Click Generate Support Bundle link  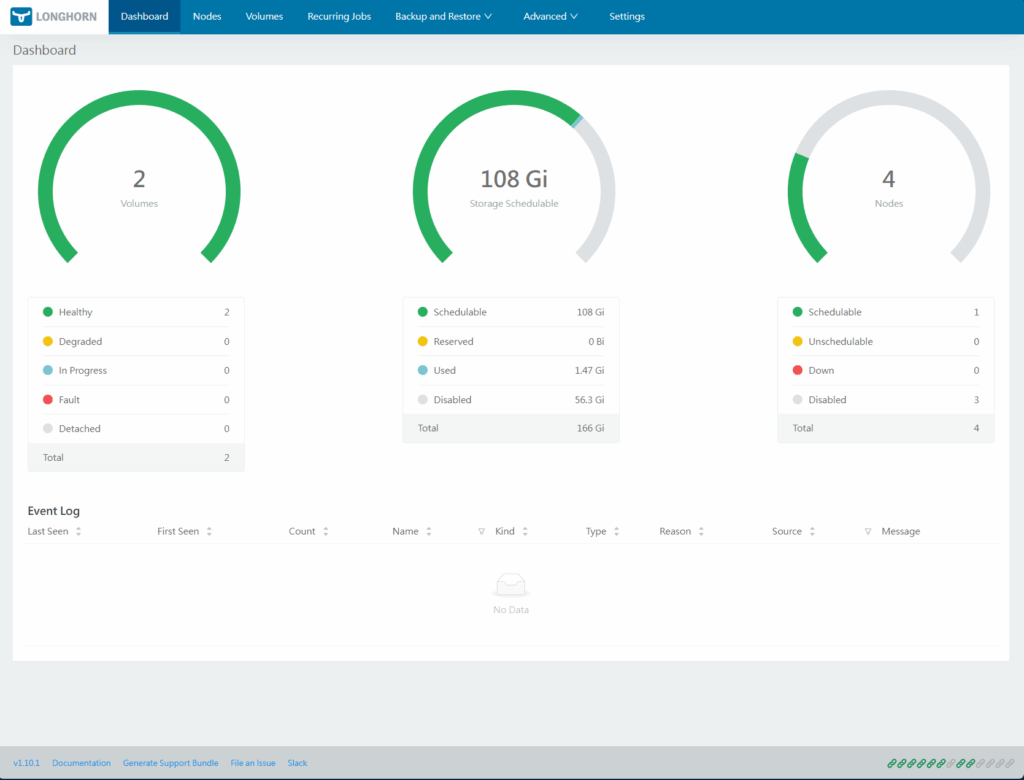(x=170, y=763)
